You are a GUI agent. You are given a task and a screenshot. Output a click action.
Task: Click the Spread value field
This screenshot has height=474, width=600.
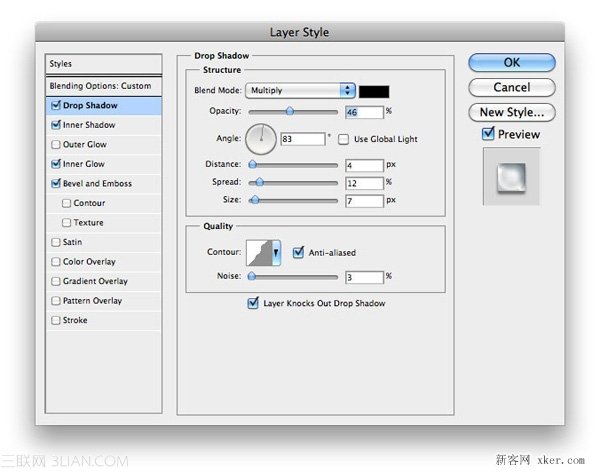[x=364, y=183]
